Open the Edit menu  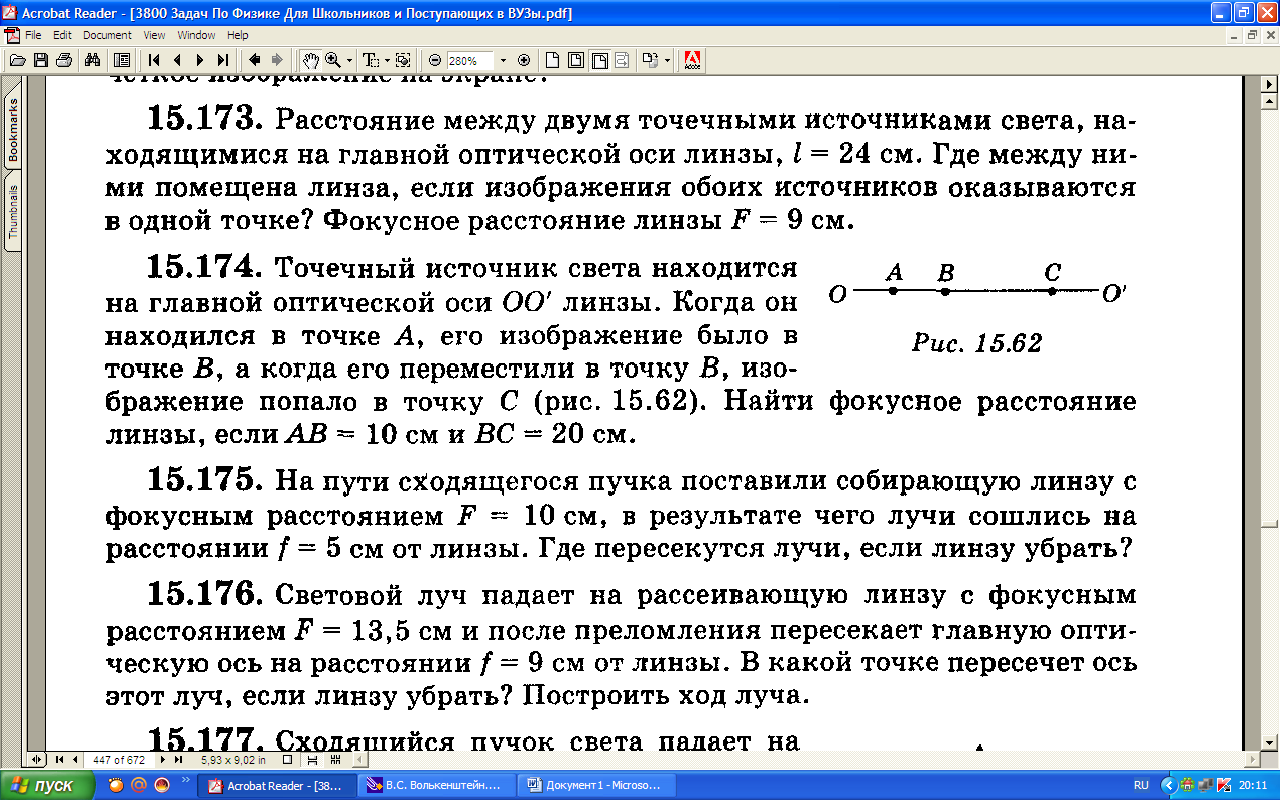click(x=62, y=35)
